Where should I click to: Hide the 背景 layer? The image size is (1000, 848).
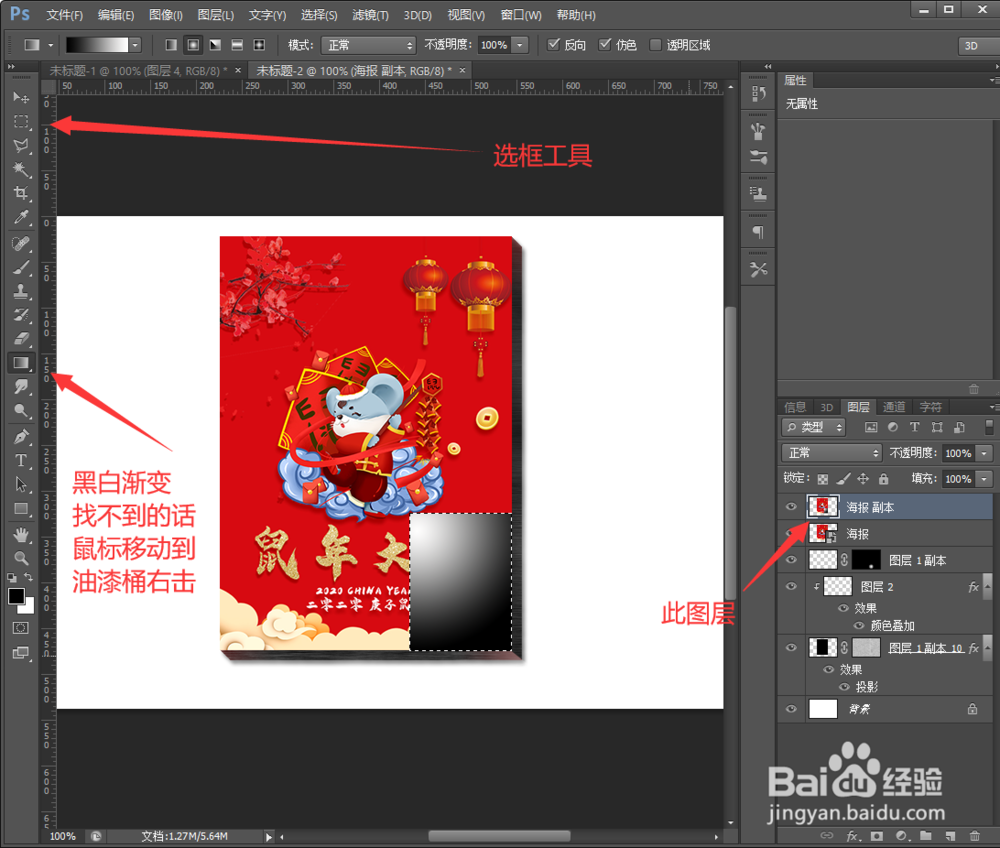(791, 708)
